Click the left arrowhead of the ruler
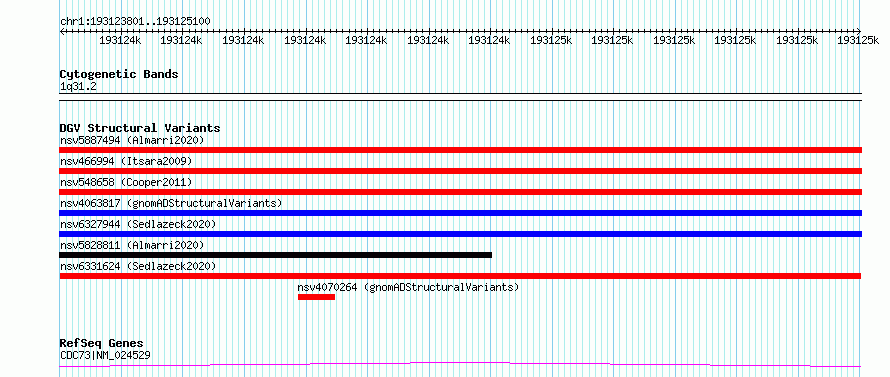 click(x=62, y=31)
